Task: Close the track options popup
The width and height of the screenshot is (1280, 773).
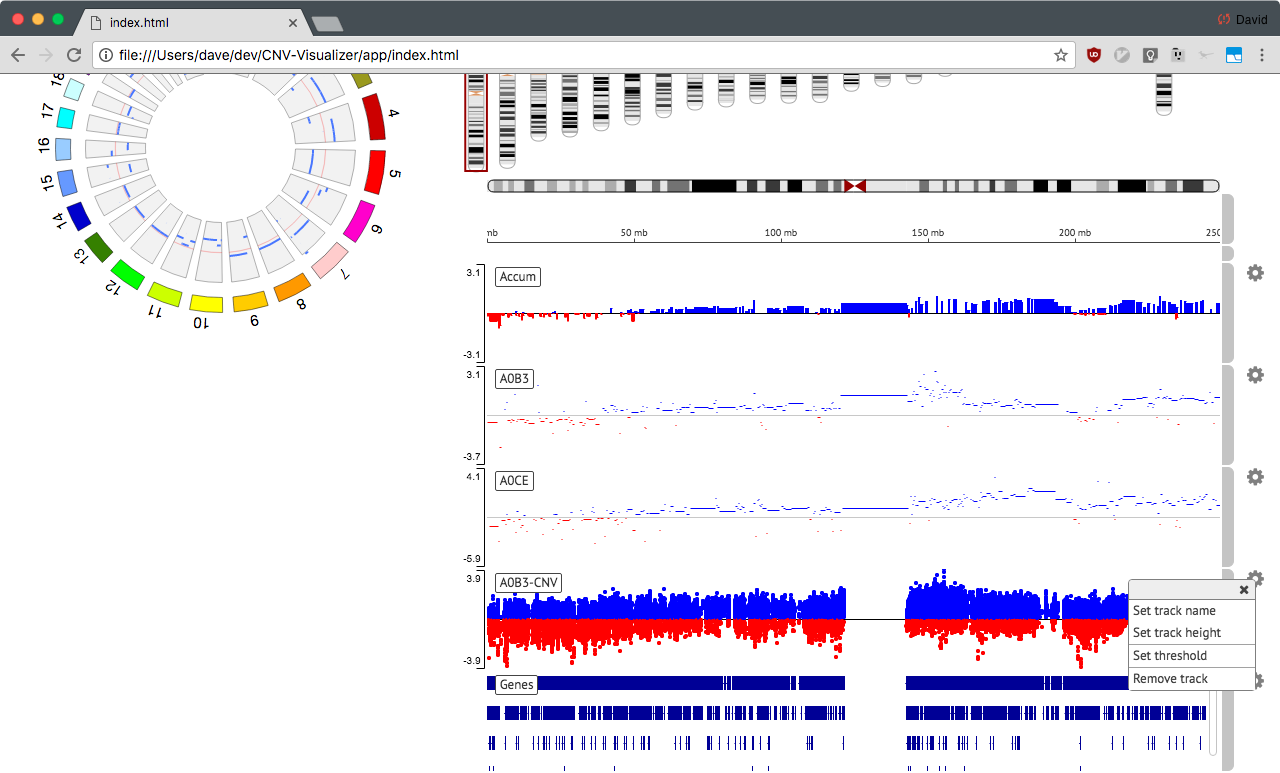Action: 1244,590
